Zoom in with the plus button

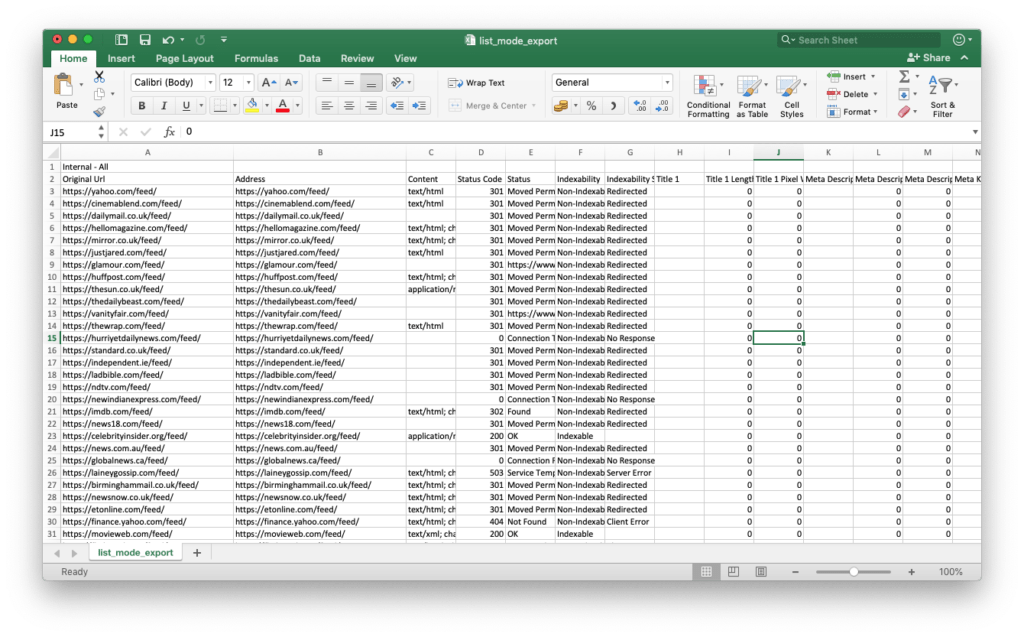(x=911, y=572)
